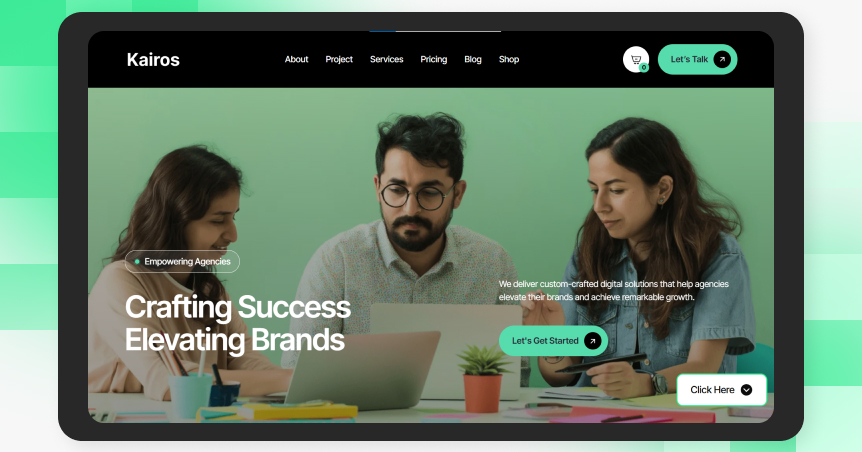Click the arrow icon in Let's Get Started

click(593, 341)
